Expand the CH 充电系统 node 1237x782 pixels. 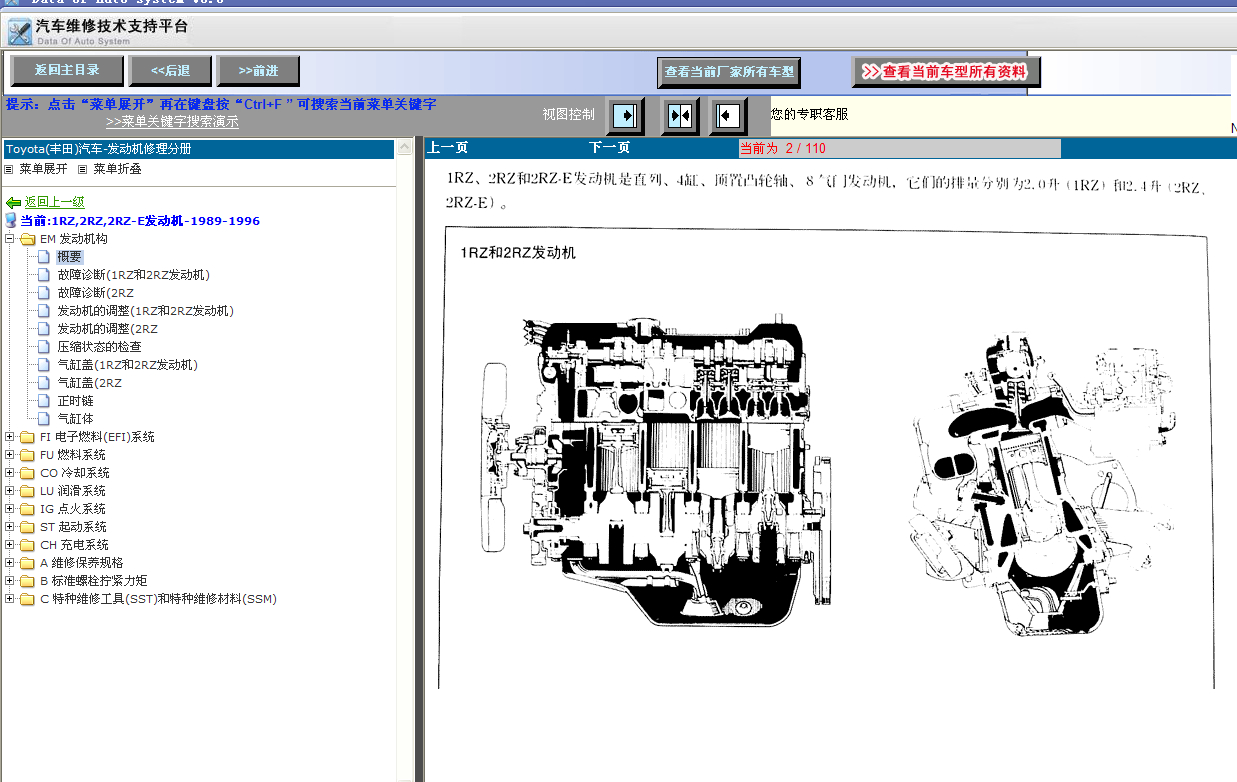[10, 545]
